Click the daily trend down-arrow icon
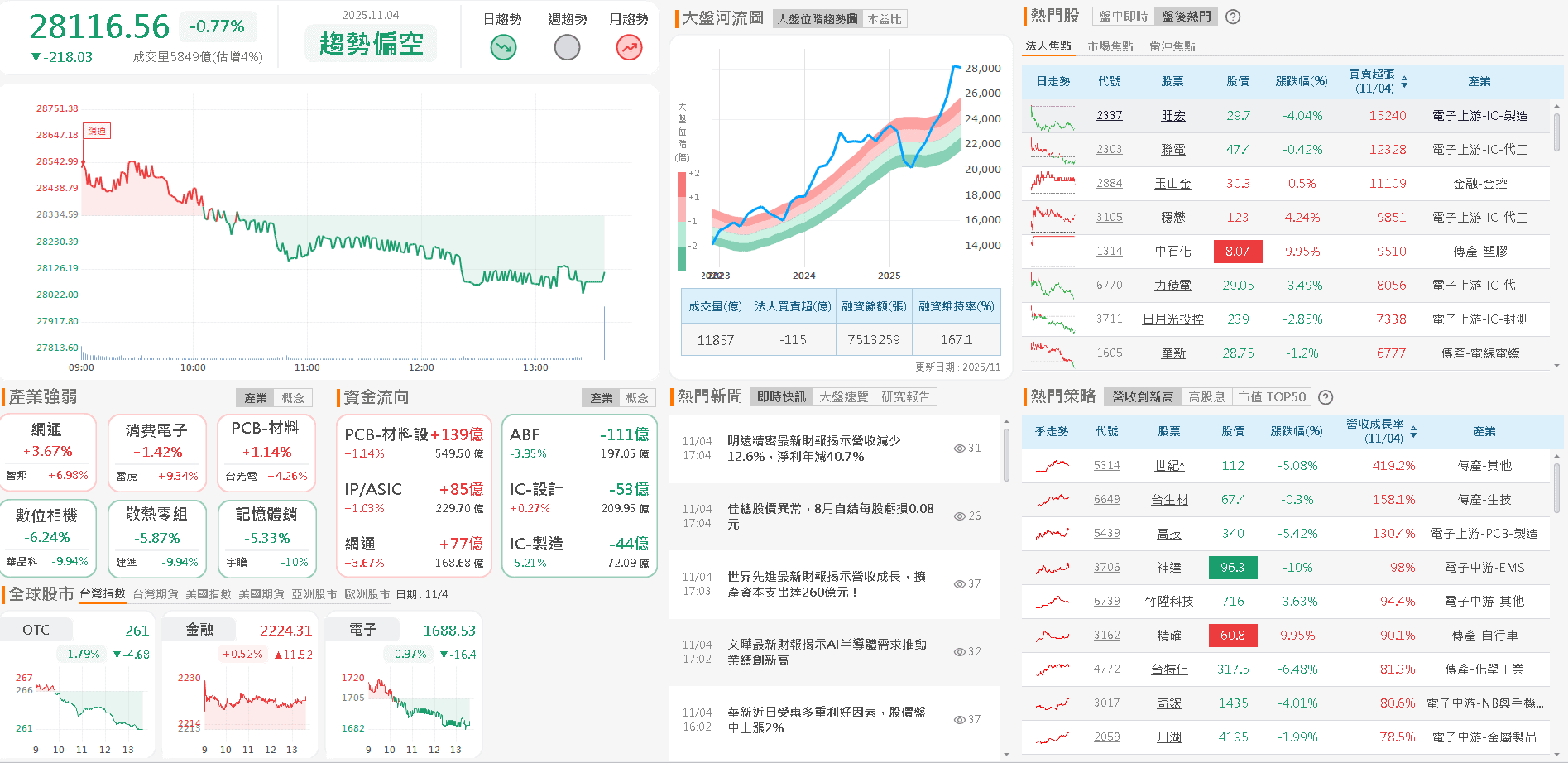Viewport: 1568px width, 763px height. pyautogui.click(x=503, y=48)
